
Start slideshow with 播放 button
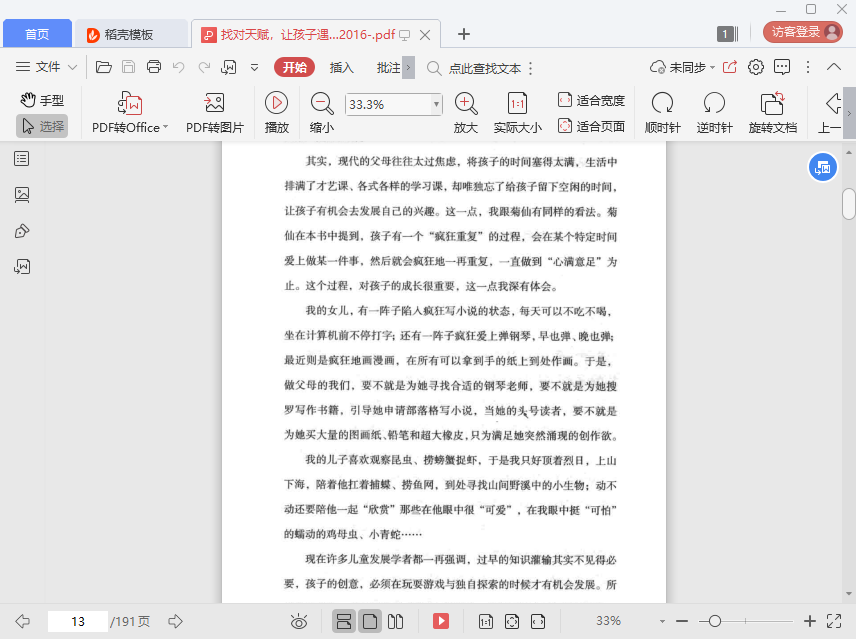point(277,112)
